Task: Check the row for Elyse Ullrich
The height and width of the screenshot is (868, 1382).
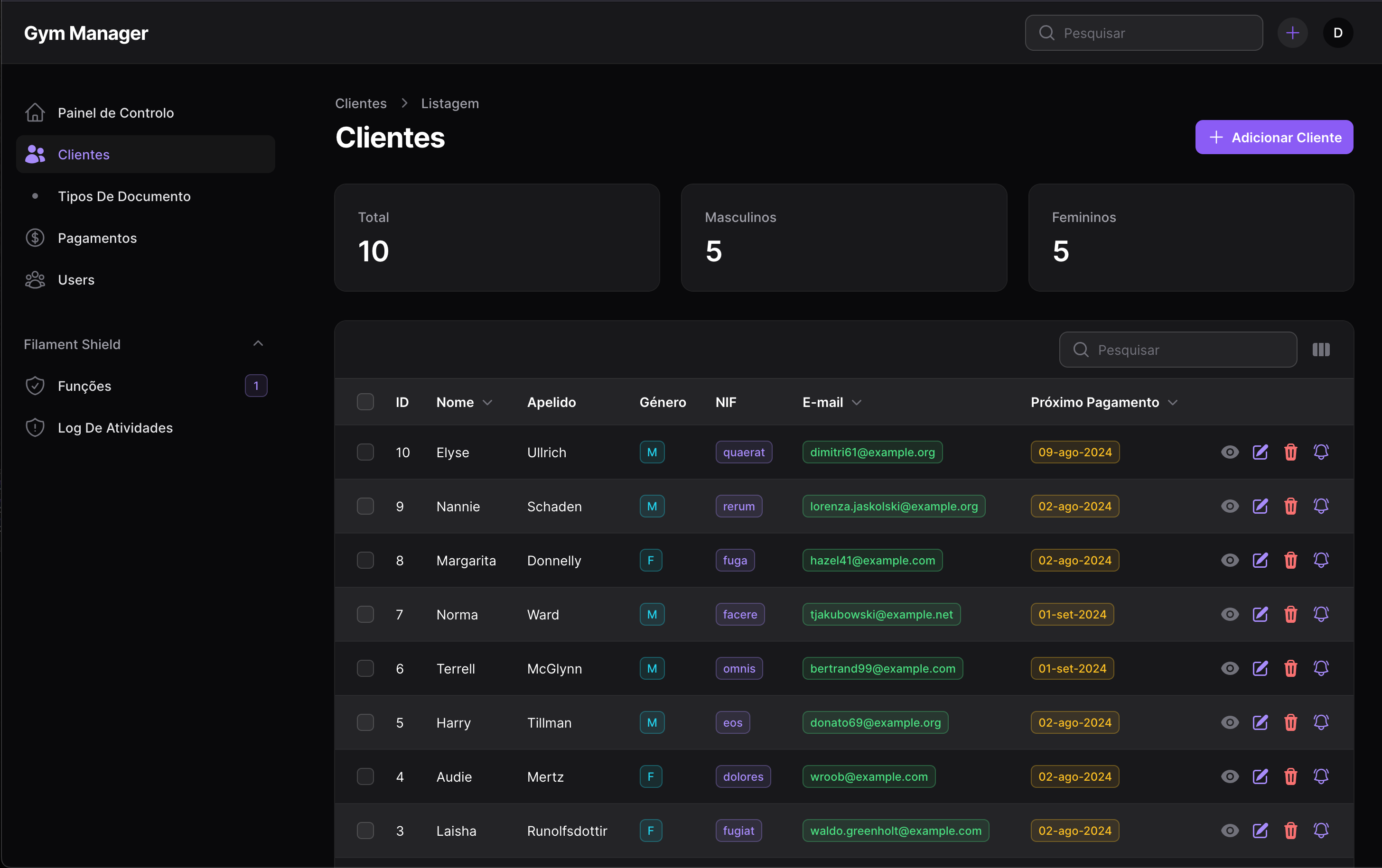Action: (x=365, y=452)
